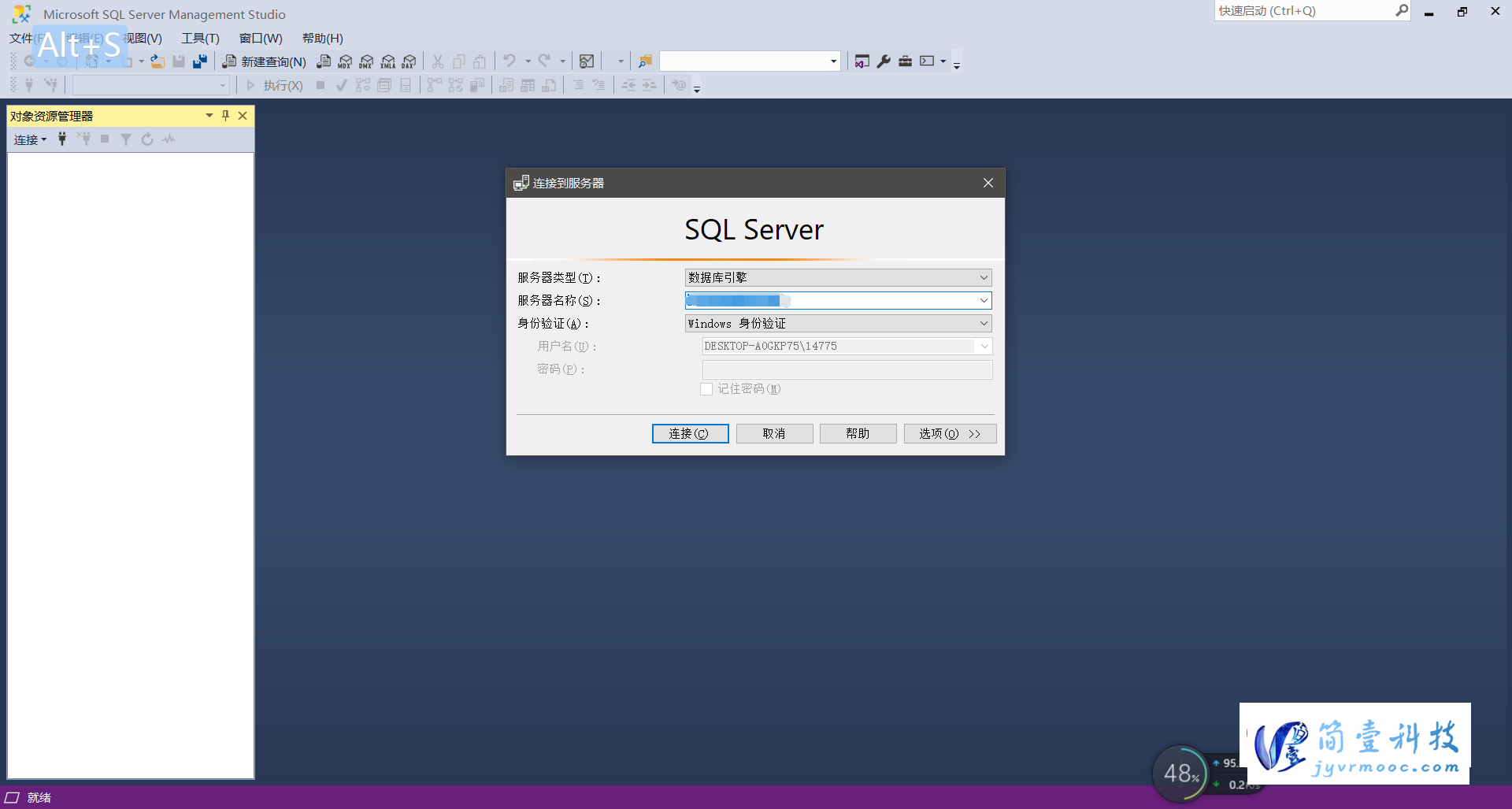
Task: Open the 用户名 dropdown with DESKTOP-A0CKP75\14775
Action: click(847, 346)
